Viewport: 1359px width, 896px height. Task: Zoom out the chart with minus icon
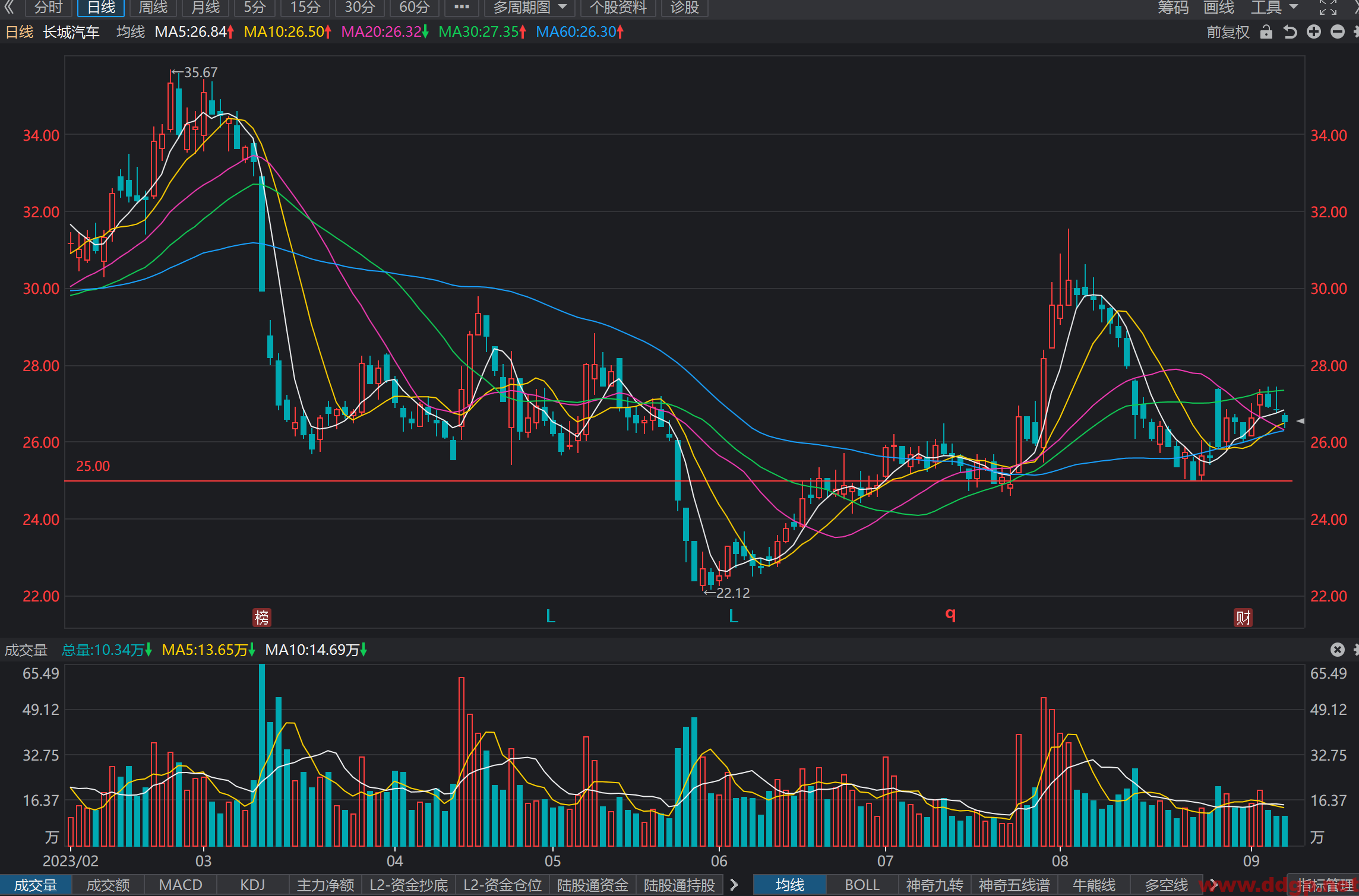pos(1338,32)
